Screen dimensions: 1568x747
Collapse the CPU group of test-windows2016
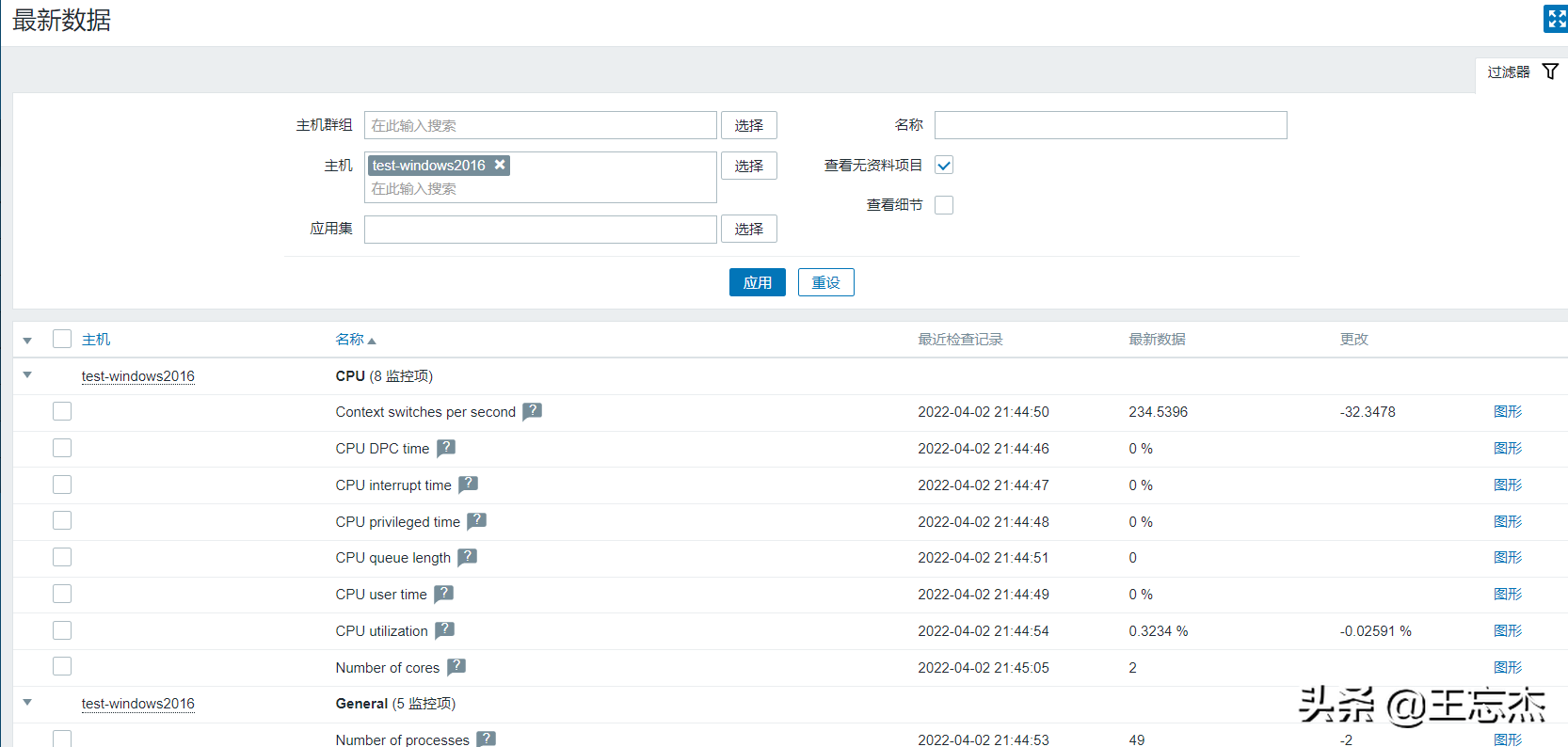click(27, 375)
